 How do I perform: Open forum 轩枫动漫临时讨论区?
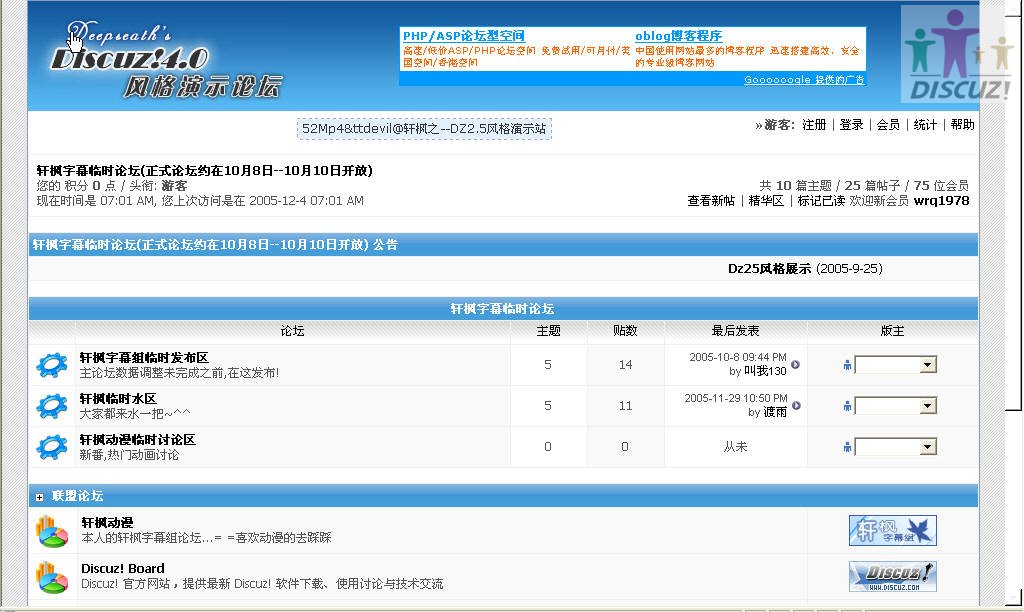point(137,440)
